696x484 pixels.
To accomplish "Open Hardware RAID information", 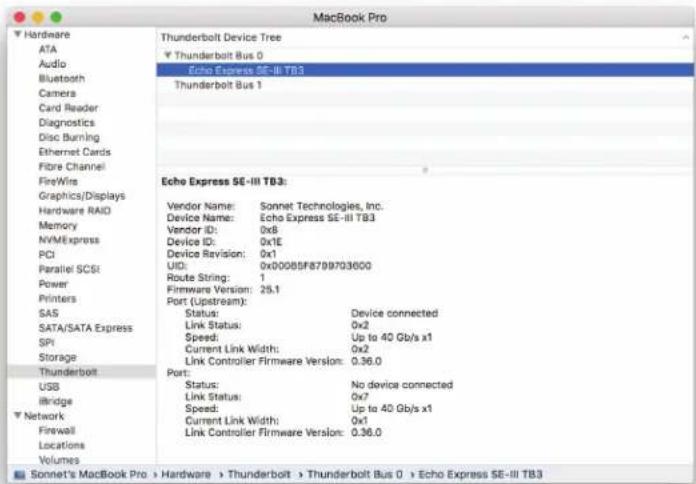I will click(75, 210).
